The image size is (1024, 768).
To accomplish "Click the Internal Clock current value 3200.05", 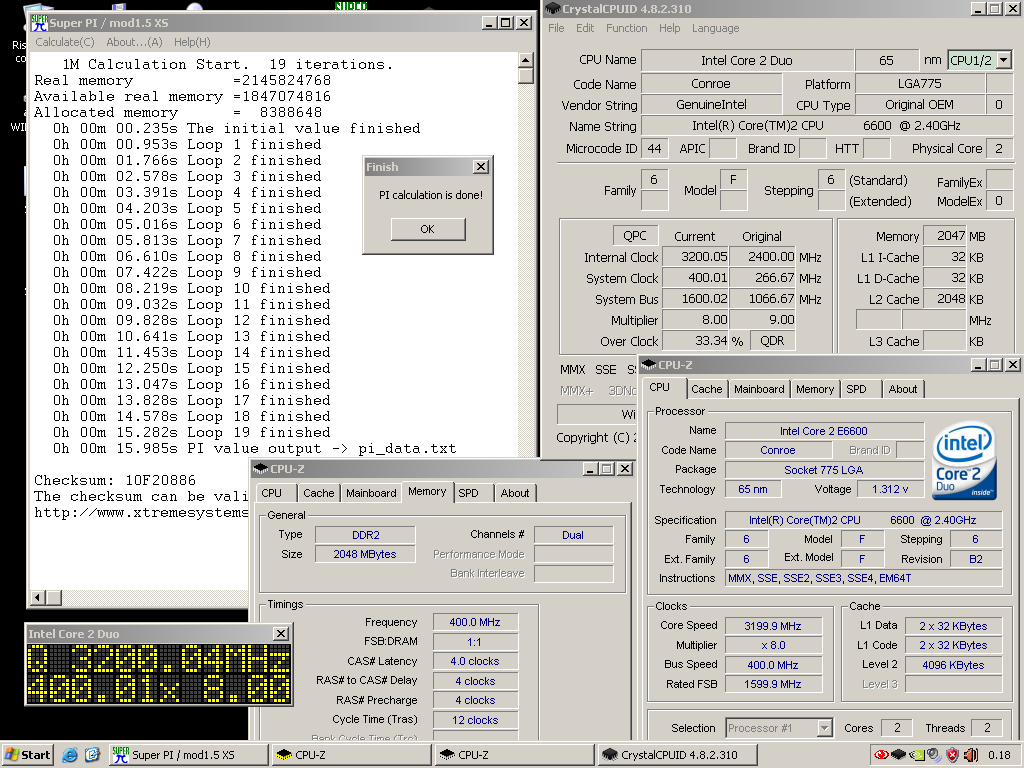I will point(696,257).
